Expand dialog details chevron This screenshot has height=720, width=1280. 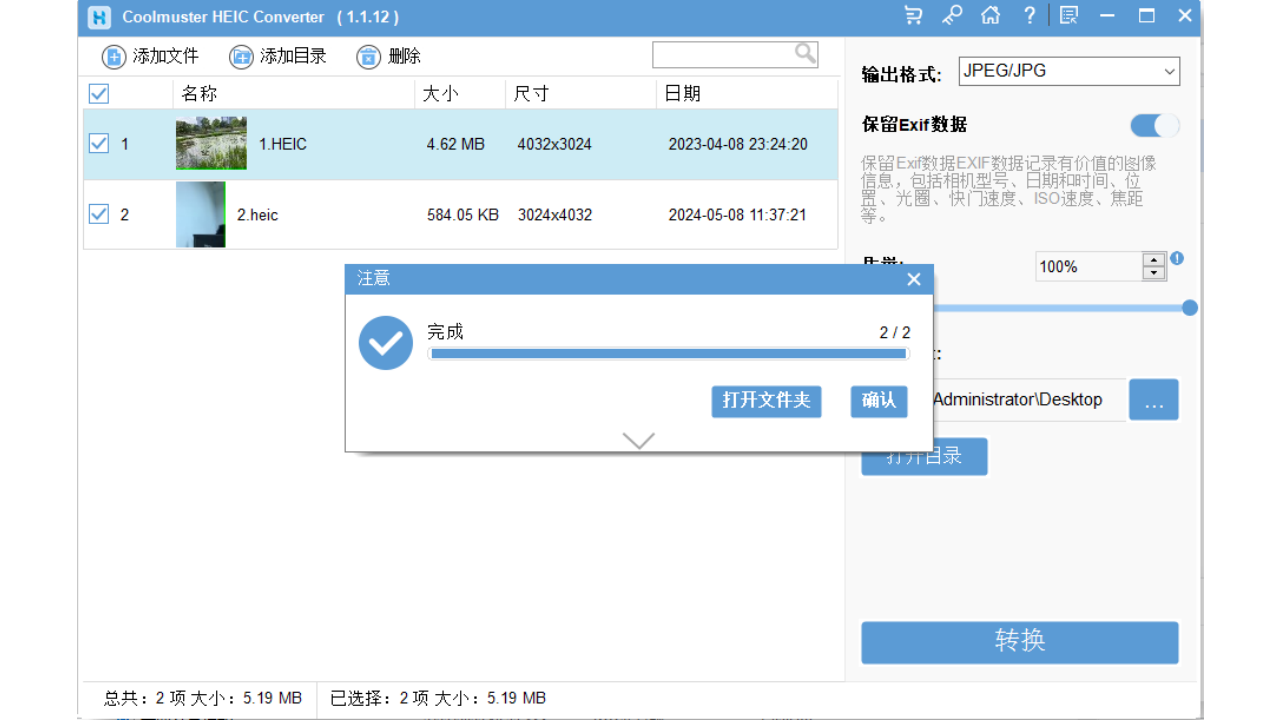[638, 440]
